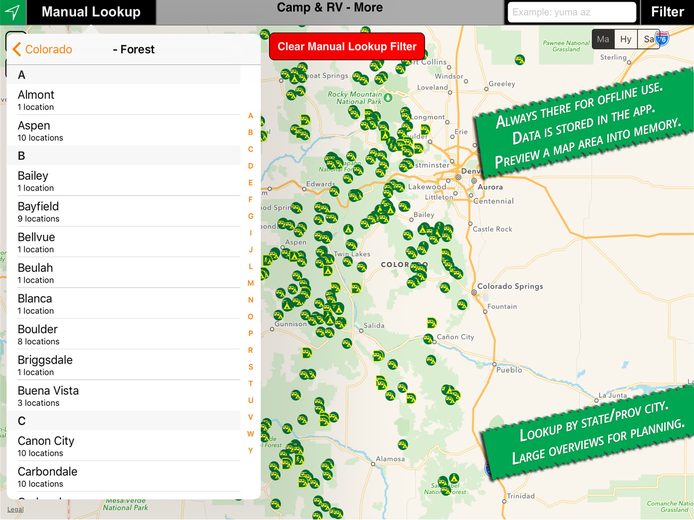This screenshot has height=520, width=694.
Task: Select Bailey in the city list
Action: tap(124, 181)
